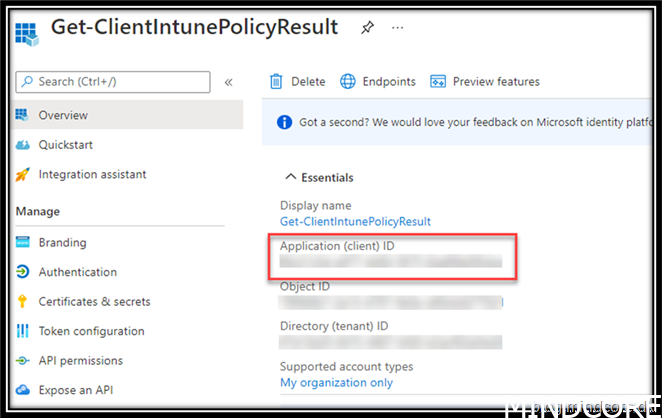
Task: Collapse the Essentials section
Action: pos(291,178)
